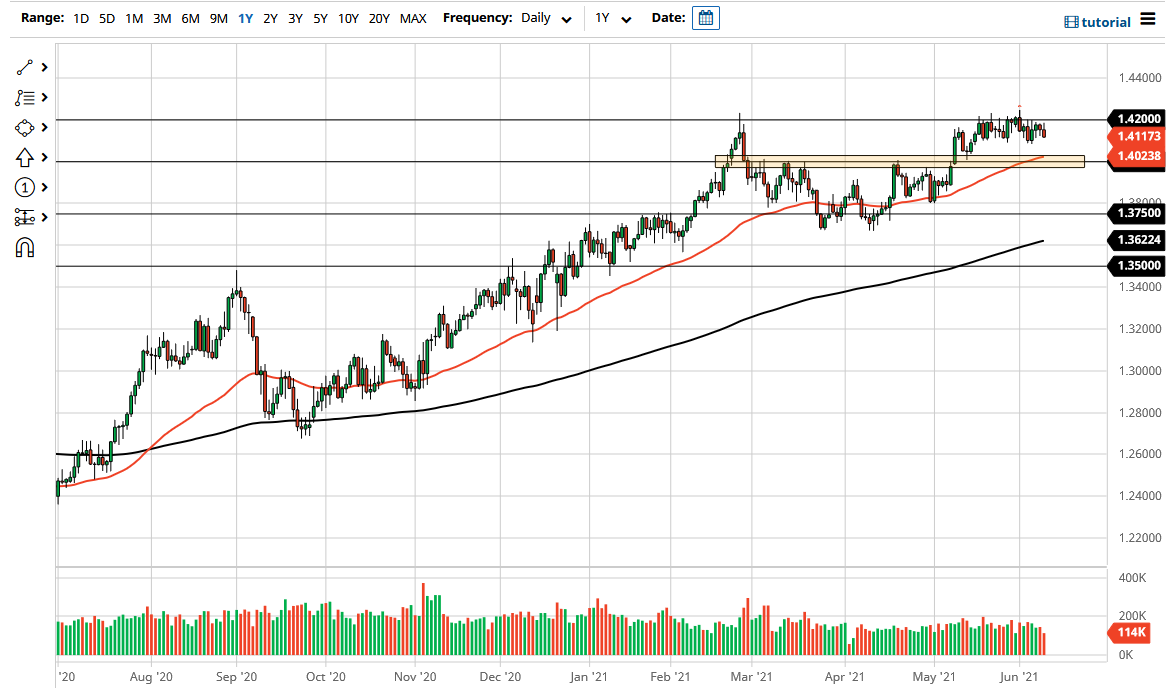This screenshot has width=1172, height=699.
Task: Open the Frequency Daily dropdown
Action: [546, 19]
